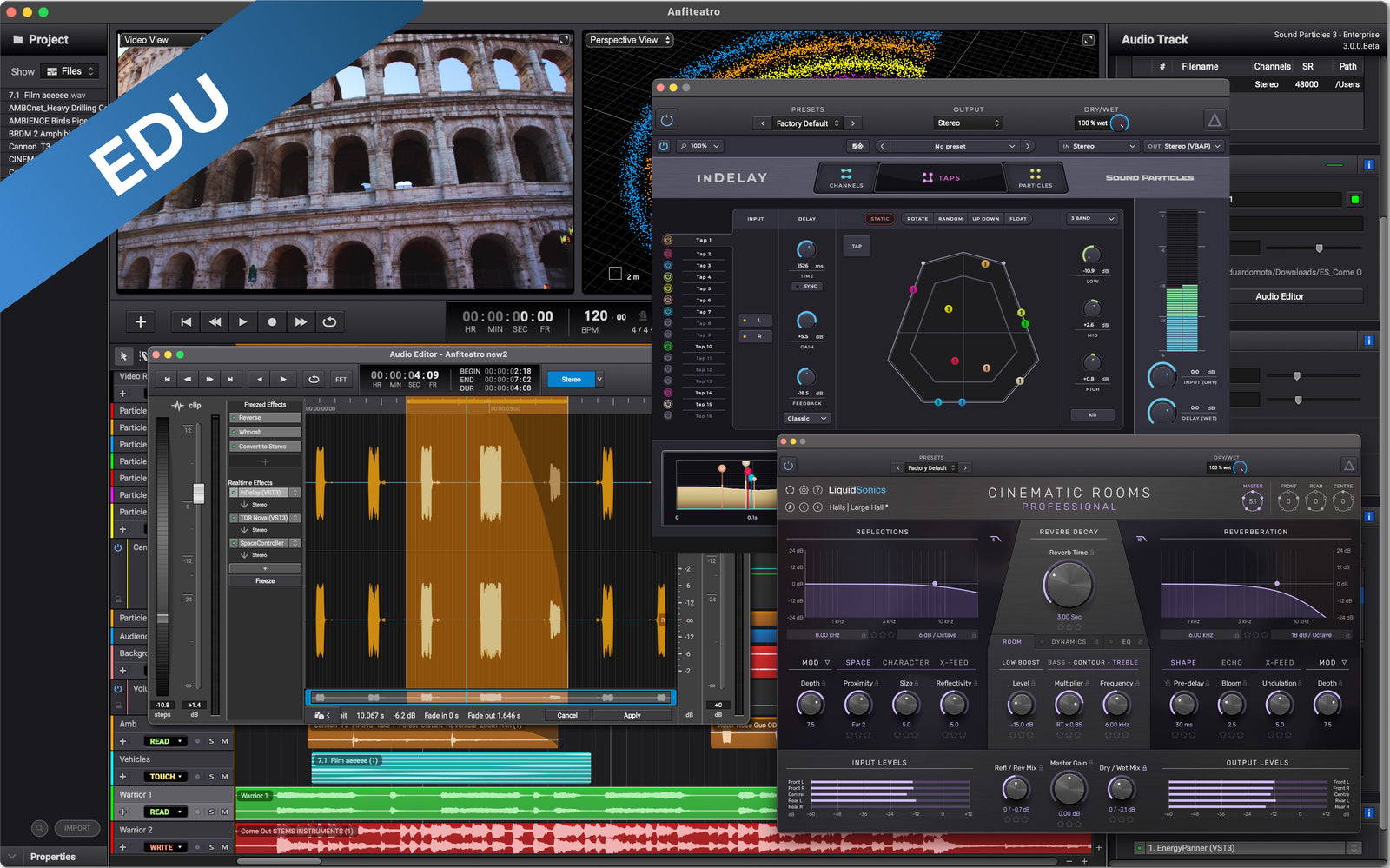The width and height of the screenshot is (1390, 868).
Task: Click the Record button in main transport
Action: [x=272, y=321]
